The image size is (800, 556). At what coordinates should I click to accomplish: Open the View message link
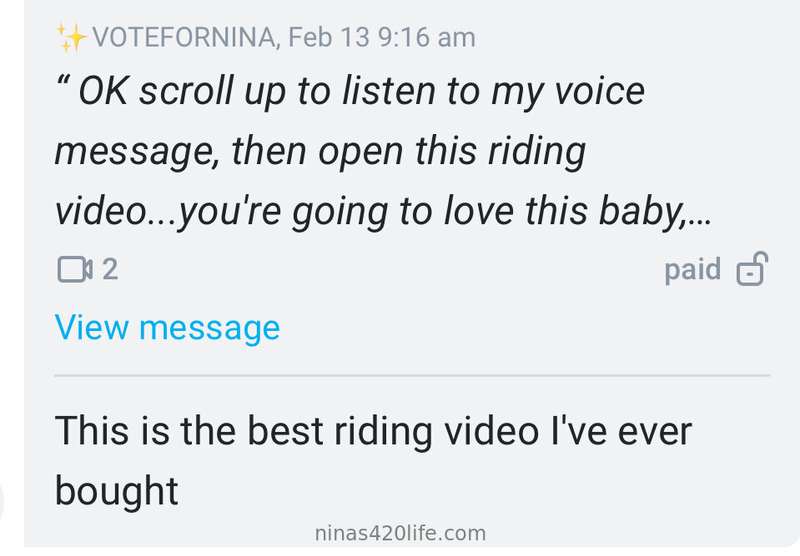point(167,327)
